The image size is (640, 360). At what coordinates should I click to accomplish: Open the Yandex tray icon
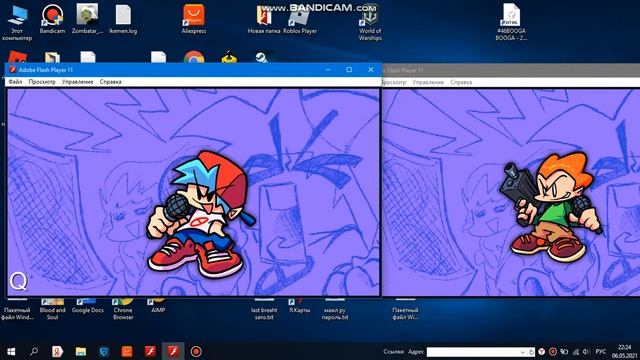[542, 351]
